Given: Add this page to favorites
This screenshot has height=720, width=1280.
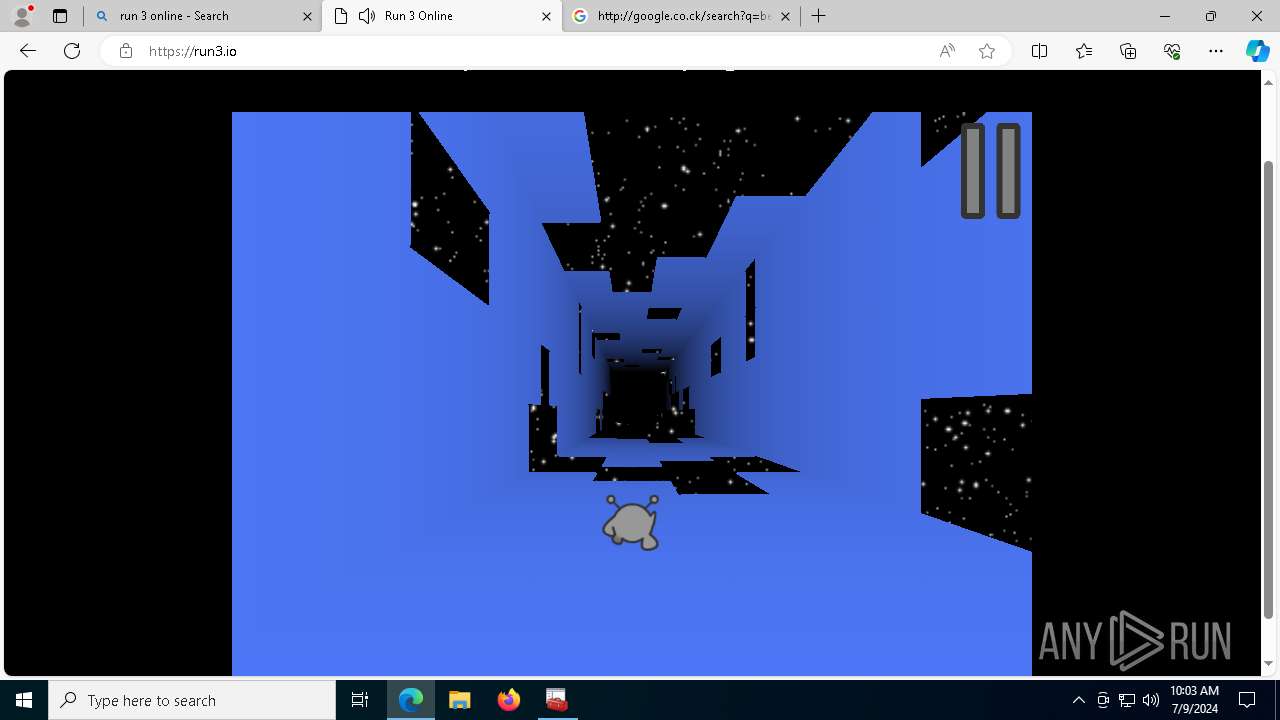Looking at the screenshot, I should [x=987, y=51].
